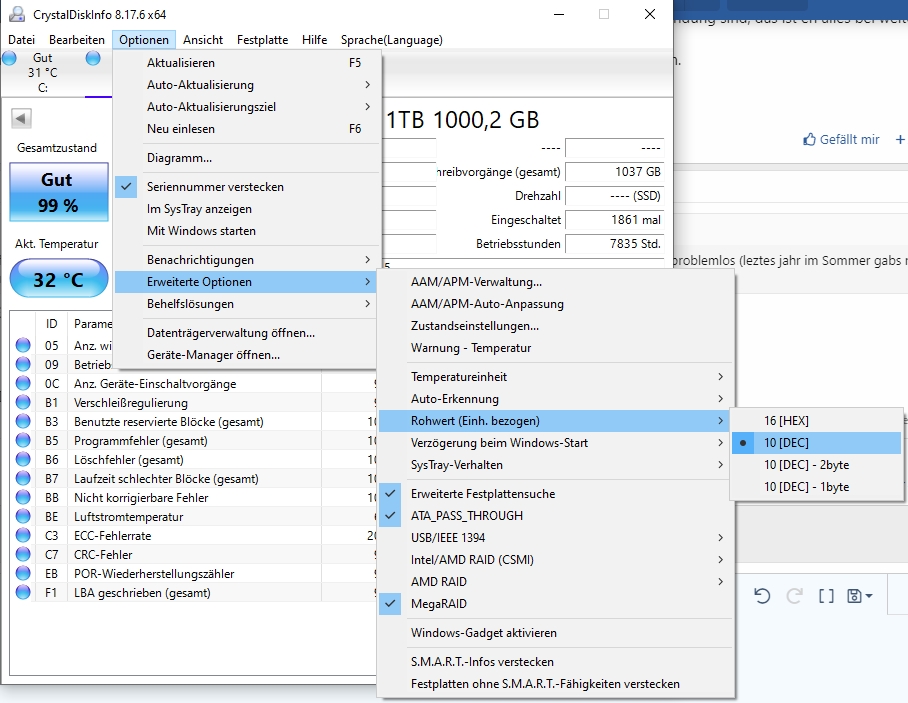This screenshot has height=703, width=908.
Task: Expand Behelfslösungen submenu
Action: click(246, 303)
